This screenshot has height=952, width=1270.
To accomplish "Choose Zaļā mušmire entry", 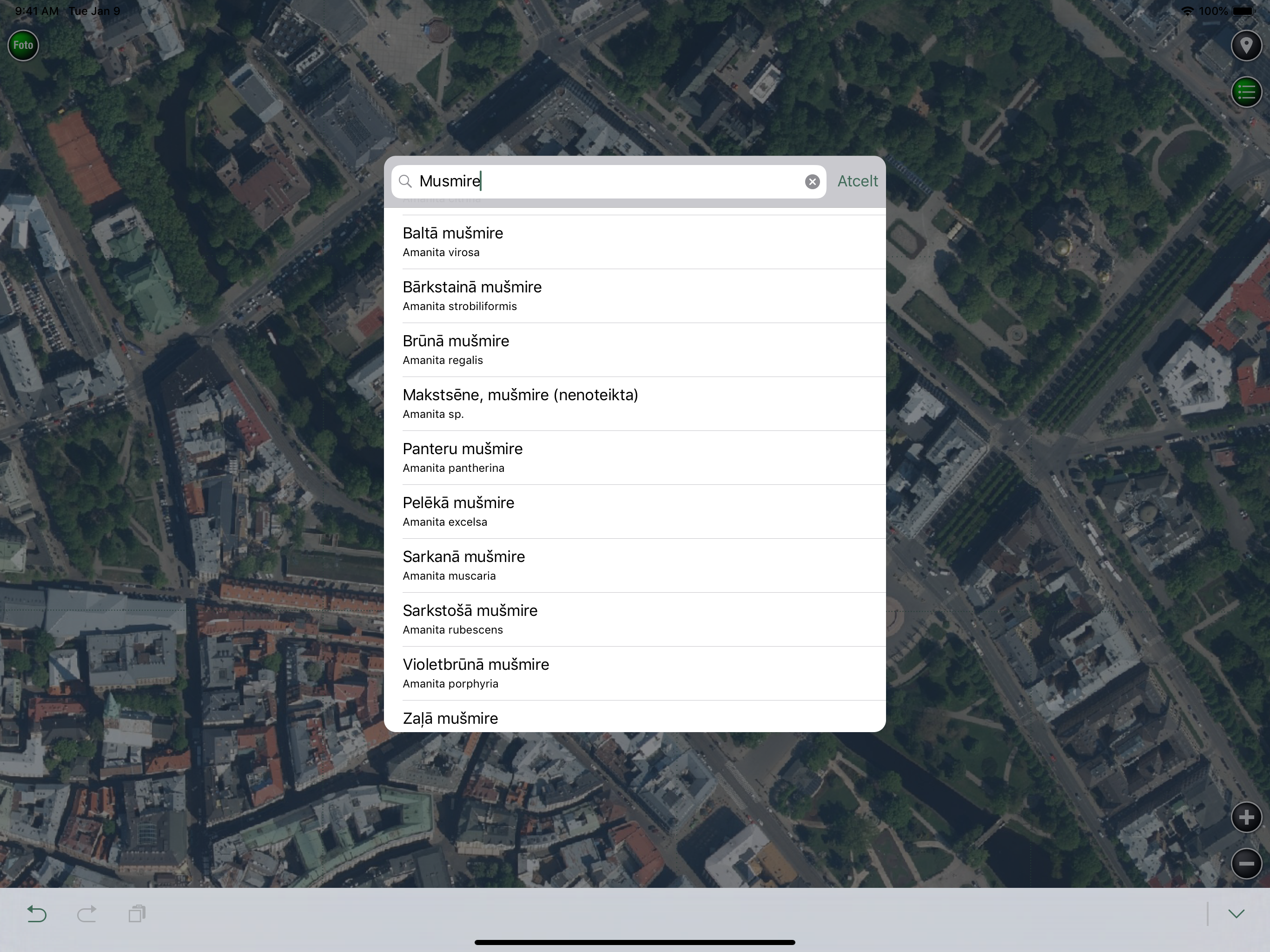I will 635,717.
